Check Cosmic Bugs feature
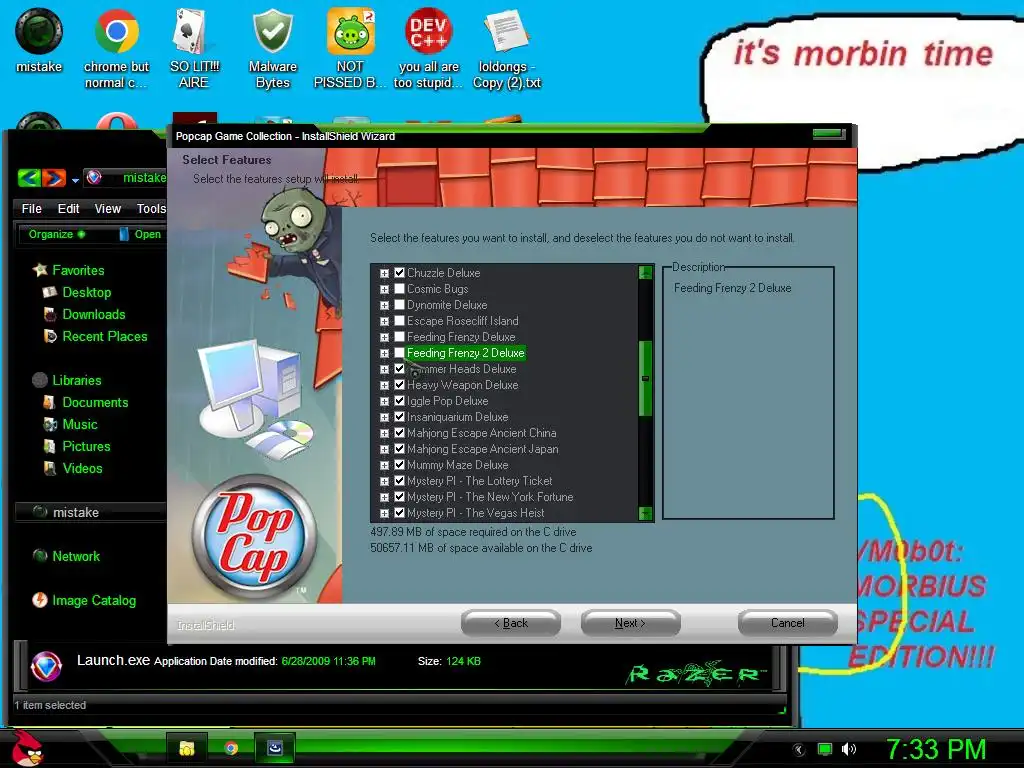This screenshot has width=1024, height=768. pyautogui.click(x=399, y=289)
